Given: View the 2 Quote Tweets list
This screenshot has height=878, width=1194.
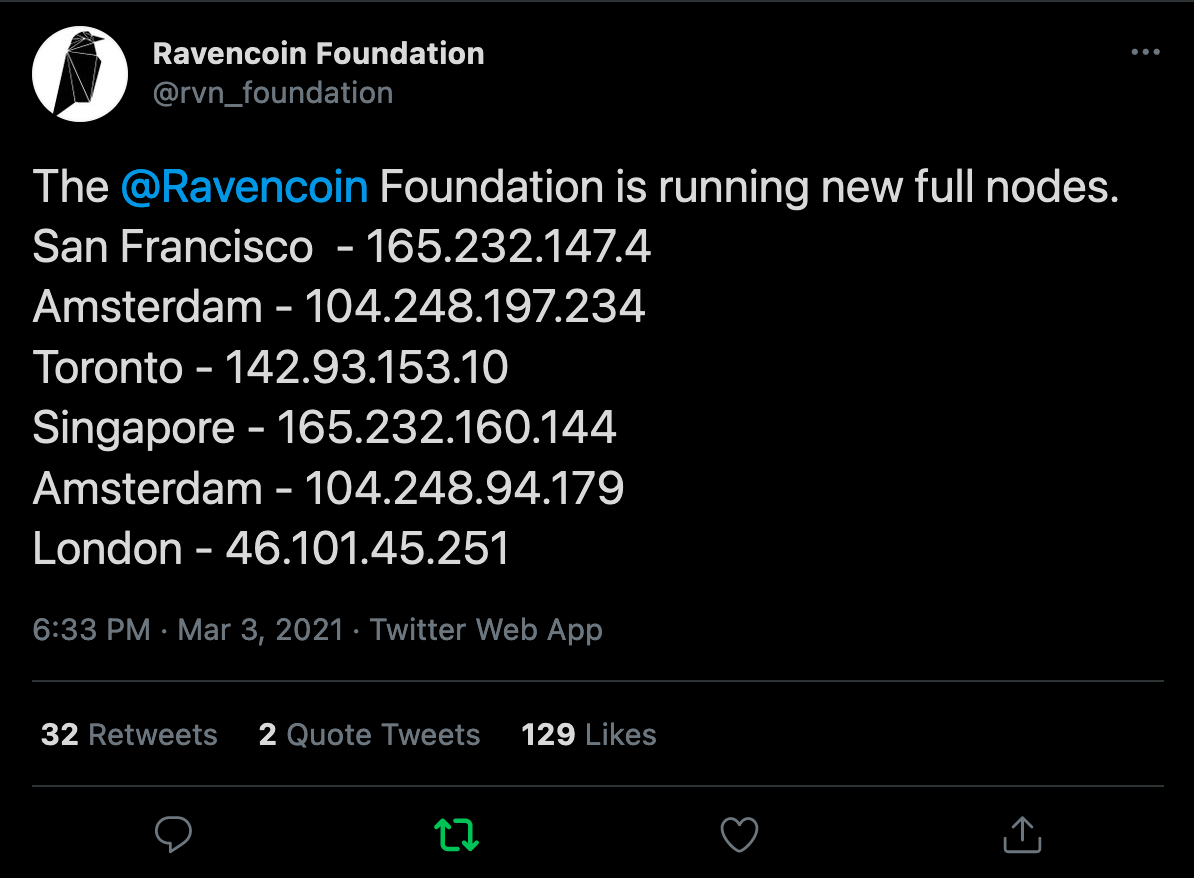Looking at the screenshot, I should 369,735.
